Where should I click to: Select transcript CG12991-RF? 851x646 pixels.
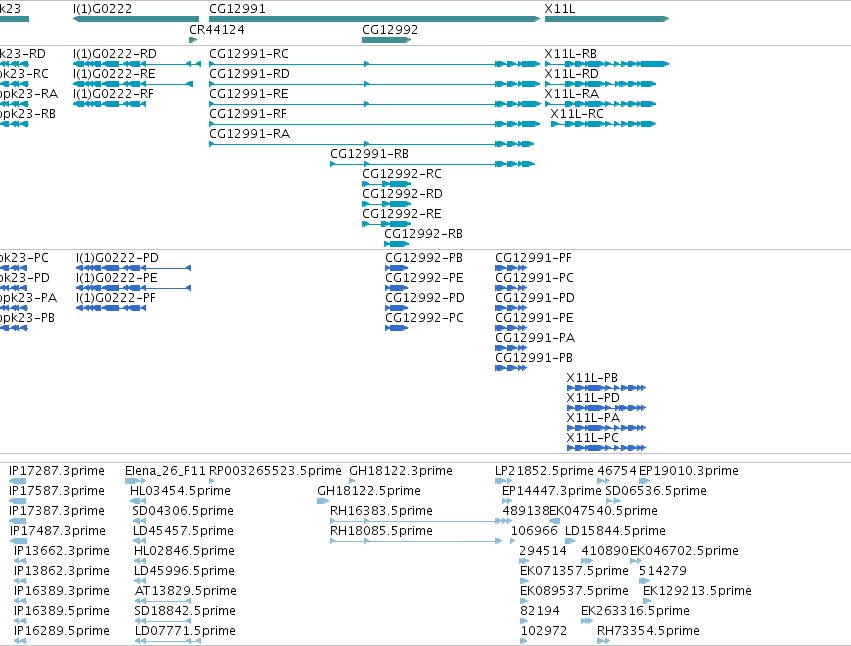(374, 124)
